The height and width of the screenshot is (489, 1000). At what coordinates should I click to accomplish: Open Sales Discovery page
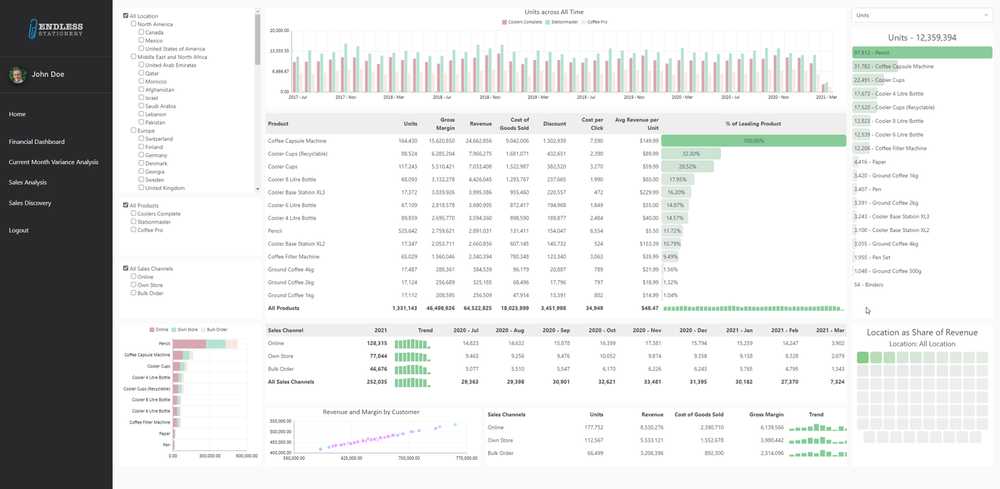30,203
